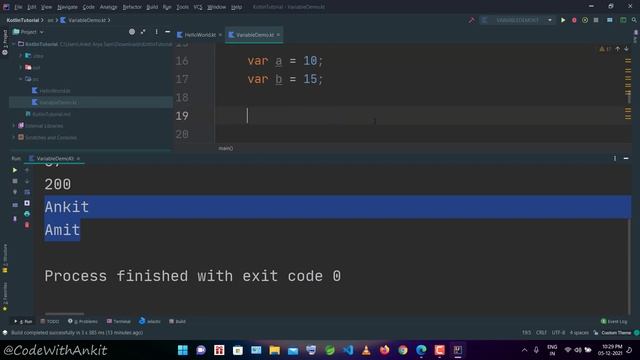Clear console with red trash icon
Viewport: 640px width, 360px height.
coord(27,225)
